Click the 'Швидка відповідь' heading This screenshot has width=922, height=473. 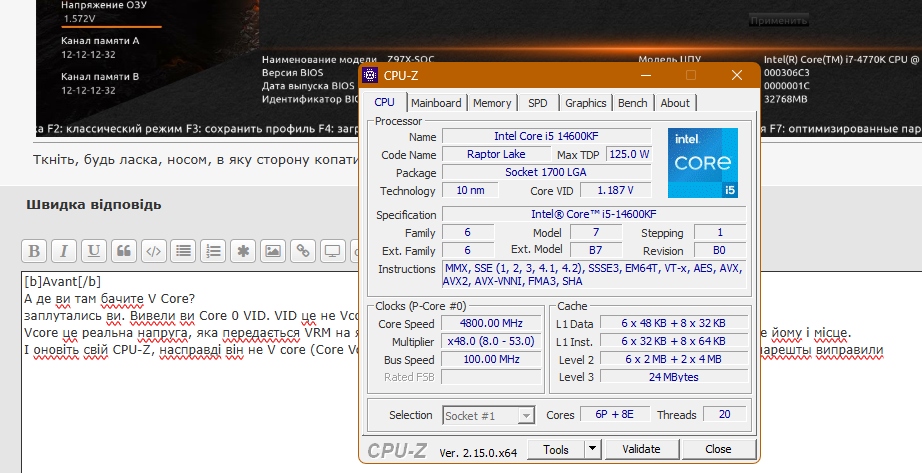coord(93,205)
